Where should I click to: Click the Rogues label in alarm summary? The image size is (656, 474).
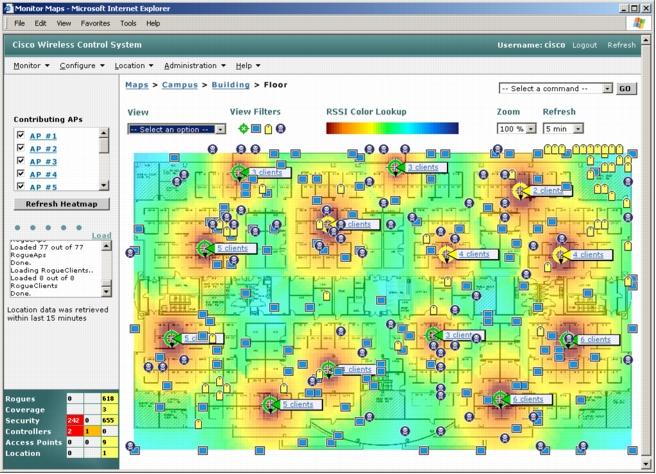coord(20,399)
